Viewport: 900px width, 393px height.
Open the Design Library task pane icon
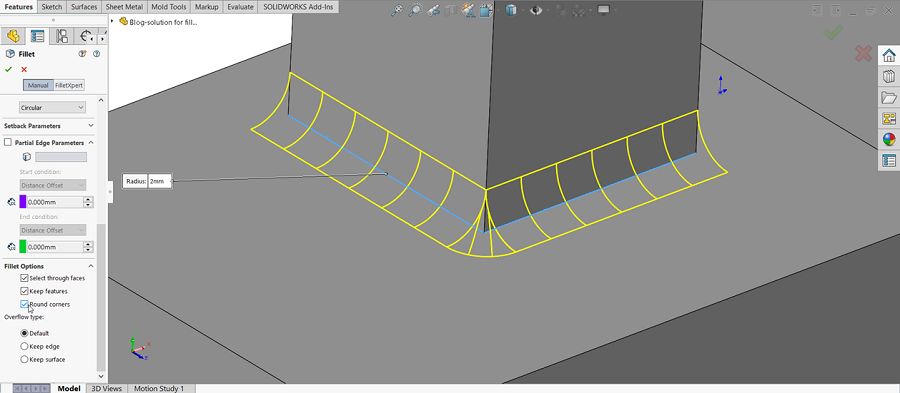coord(889,76)
